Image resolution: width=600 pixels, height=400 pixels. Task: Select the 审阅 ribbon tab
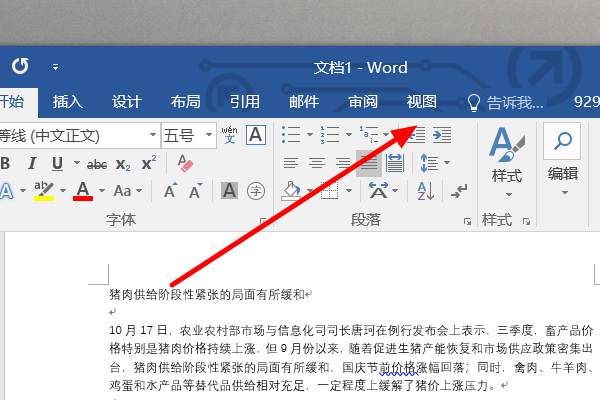tap(363, 102)
